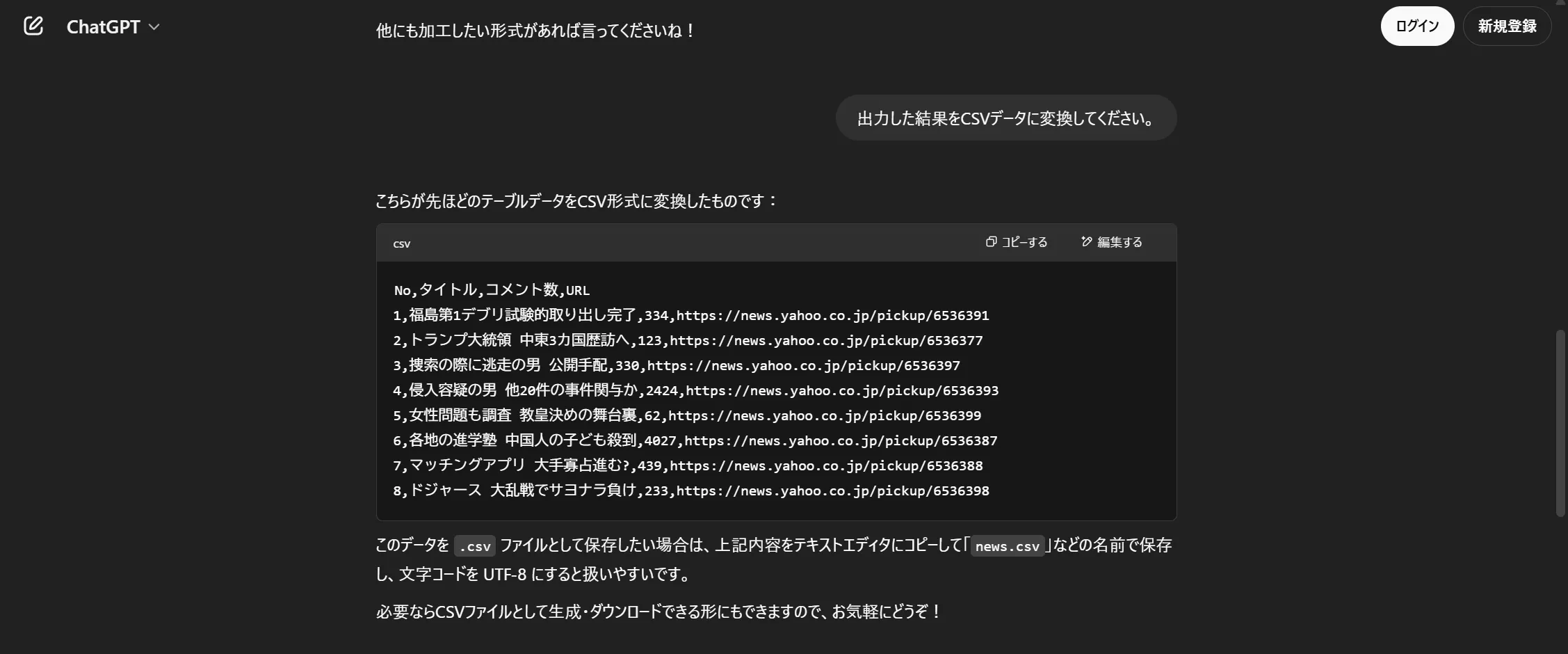The height and width of the screenshot is (654, 1568).
Task: Click the inline .csv code text
Action: (x=475, y=546)
